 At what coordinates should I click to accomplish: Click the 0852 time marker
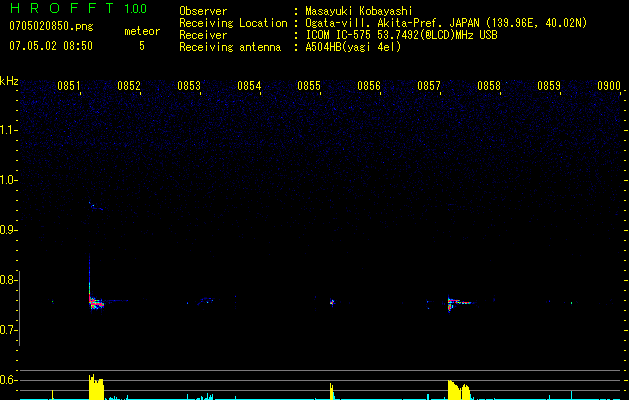click(129, 86)
